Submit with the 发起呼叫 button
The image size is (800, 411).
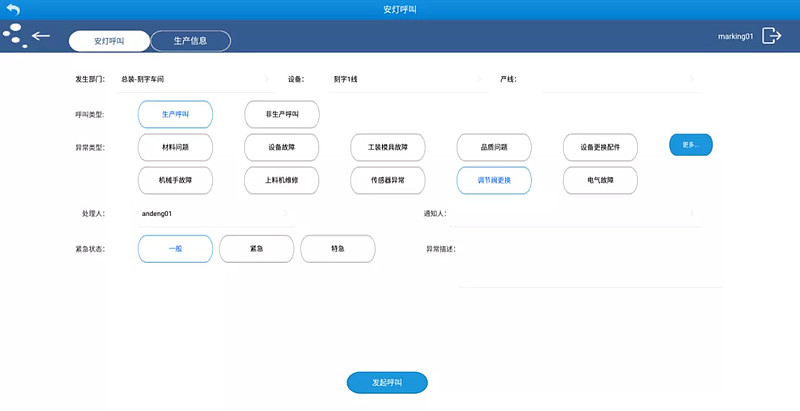[387, 382]
